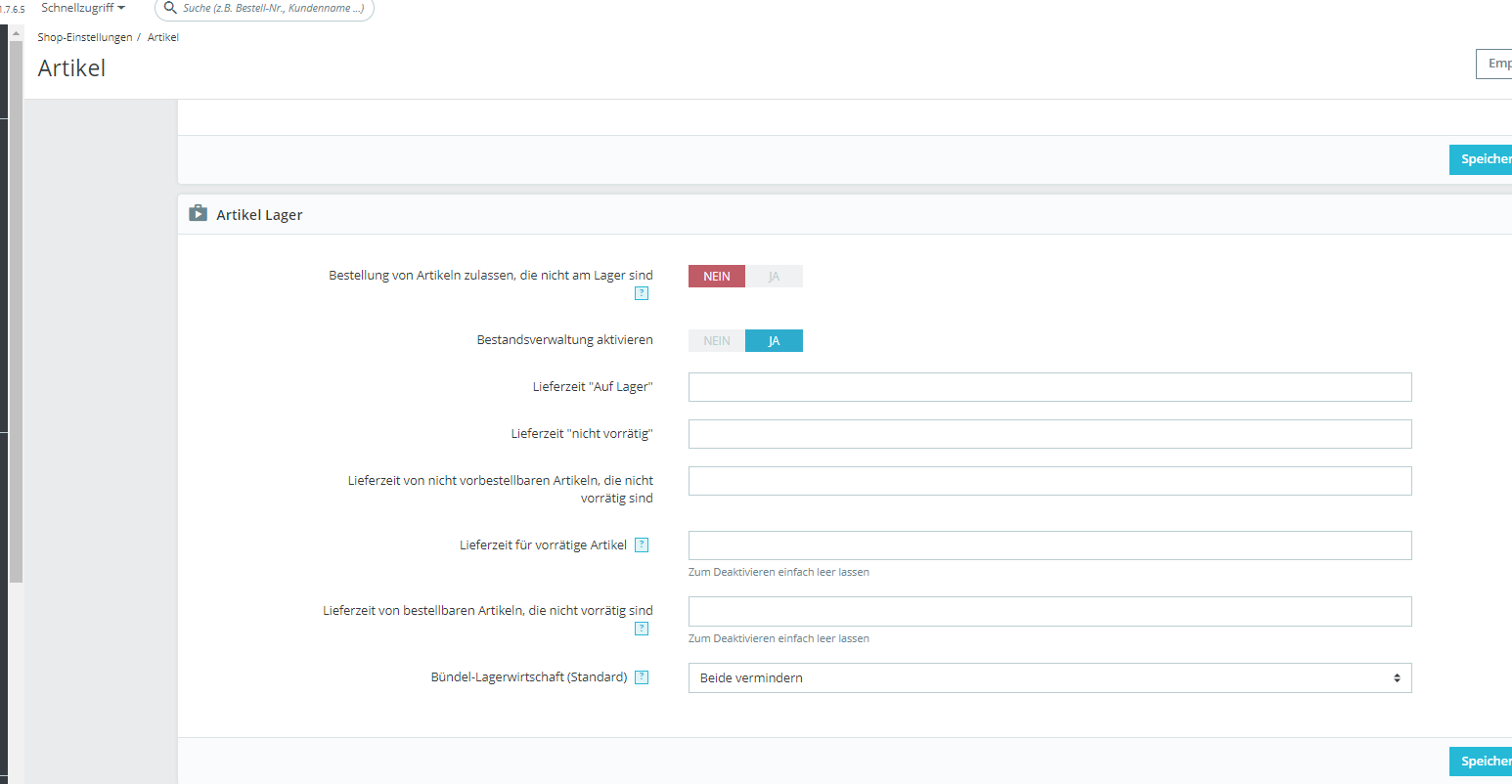The image size is (1512, 784).
Task: Click the Artikel Lager panel icon
Action: tap(198, 213)
